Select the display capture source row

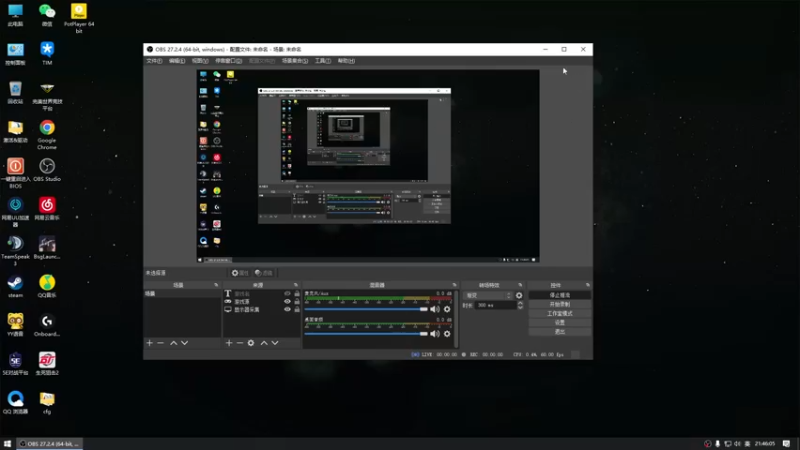click(x=261, y=310)
